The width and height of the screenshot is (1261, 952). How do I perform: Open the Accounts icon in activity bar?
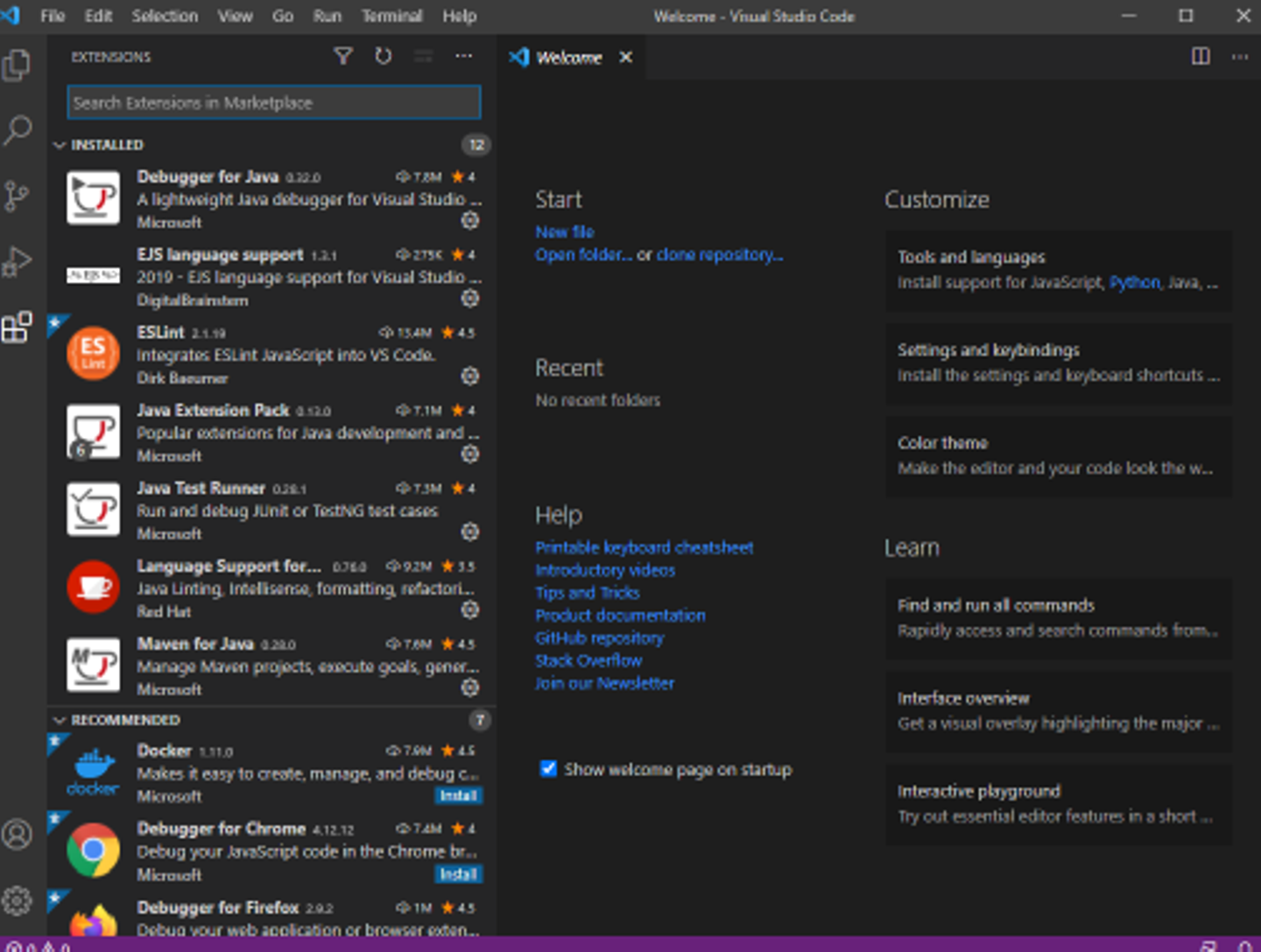point(18,834)
